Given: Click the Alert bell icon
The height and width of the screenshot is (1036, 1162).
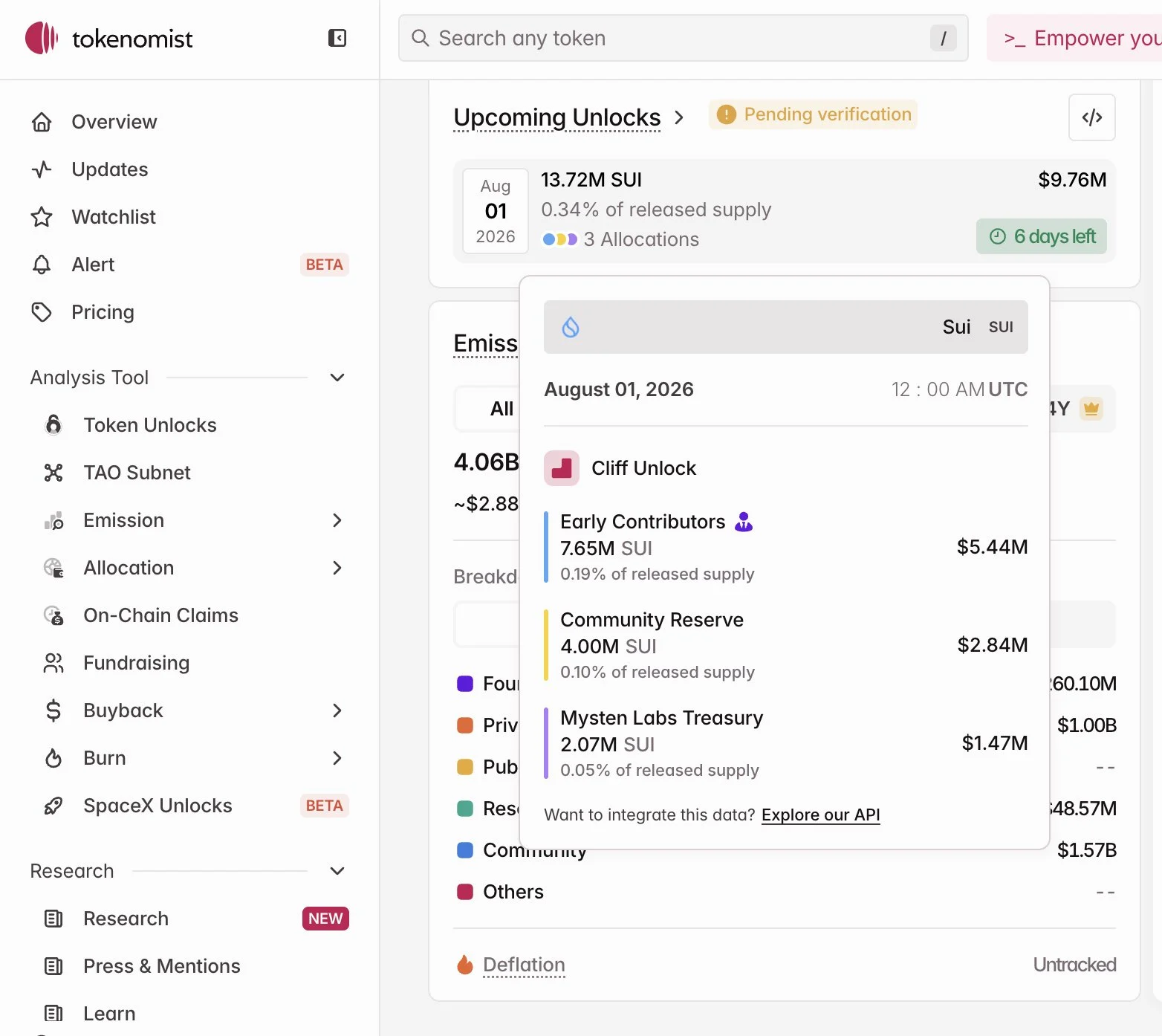Looking at the screenshot, I should point(42,265).
